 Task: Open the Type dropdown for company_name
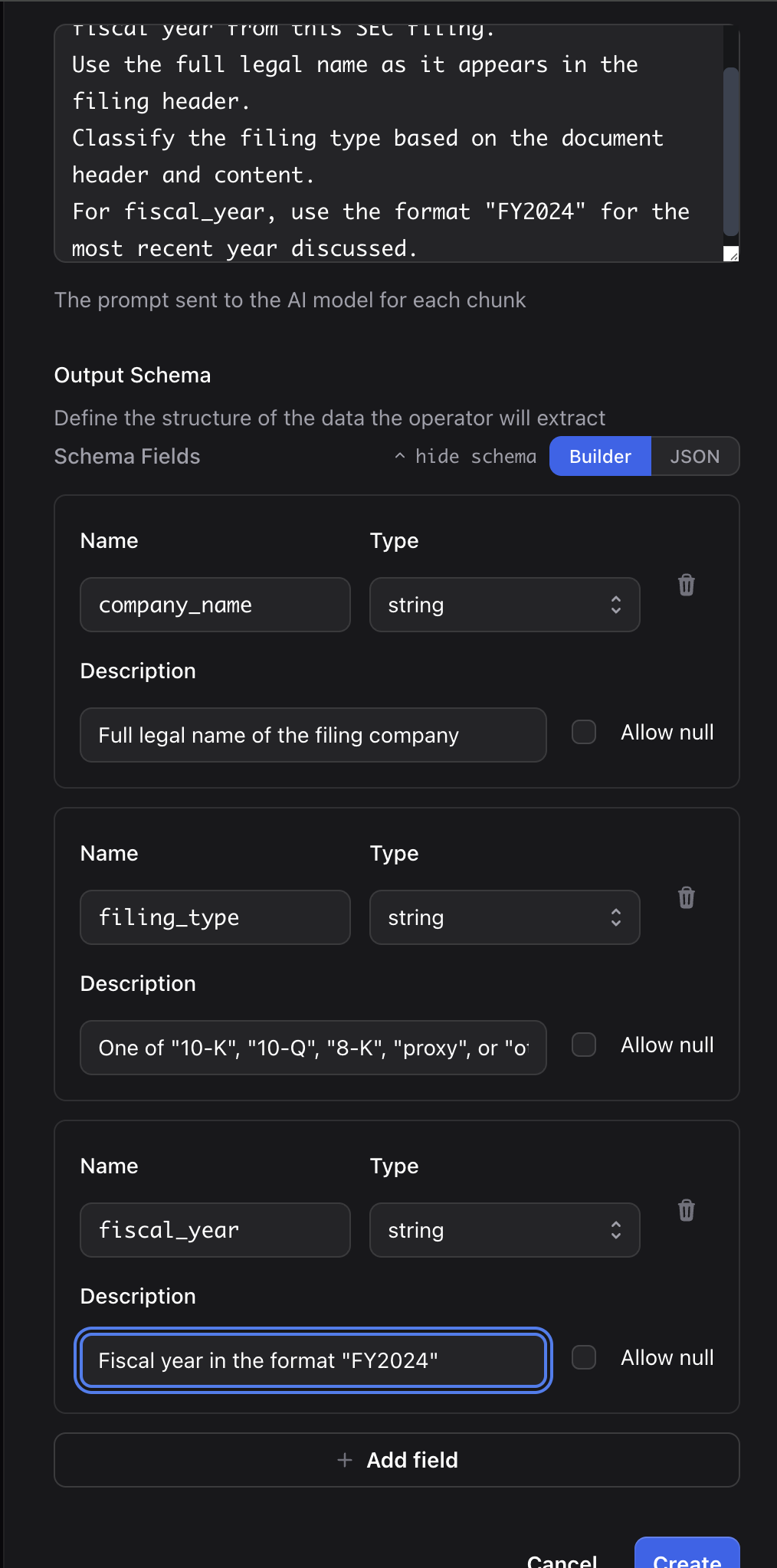(505, 605)
